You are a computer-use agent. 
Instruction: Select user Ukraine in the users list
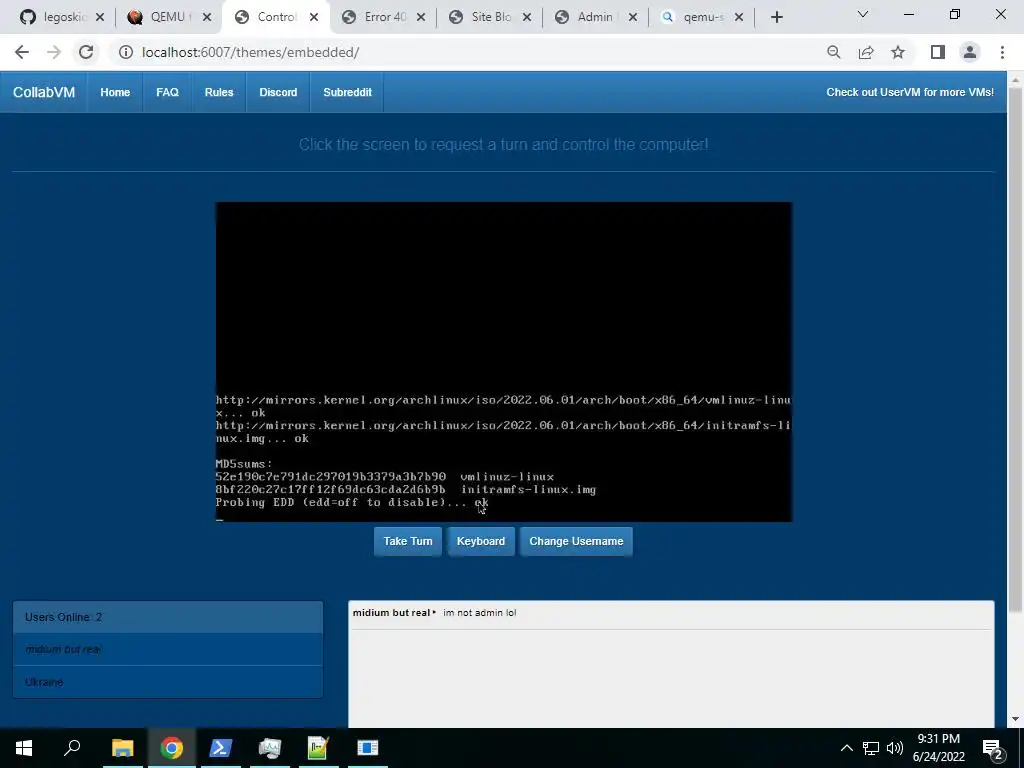point(168,682)
